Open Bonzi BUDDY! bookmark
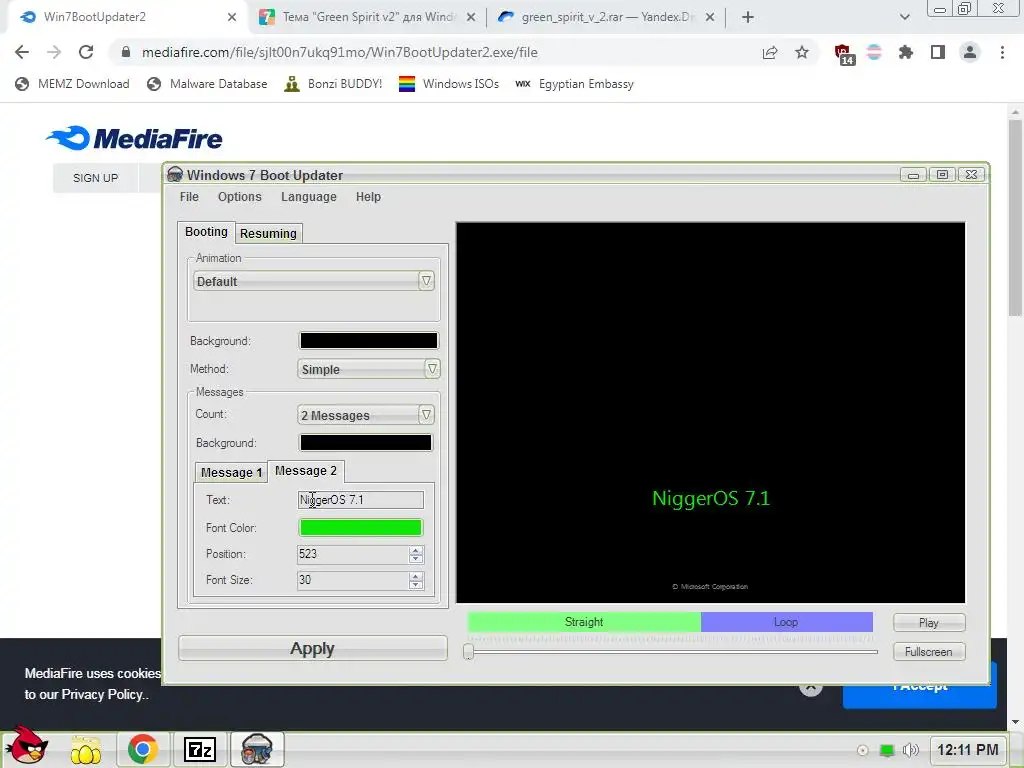Viewport: 1024px width, 768px height. point(333,84)
